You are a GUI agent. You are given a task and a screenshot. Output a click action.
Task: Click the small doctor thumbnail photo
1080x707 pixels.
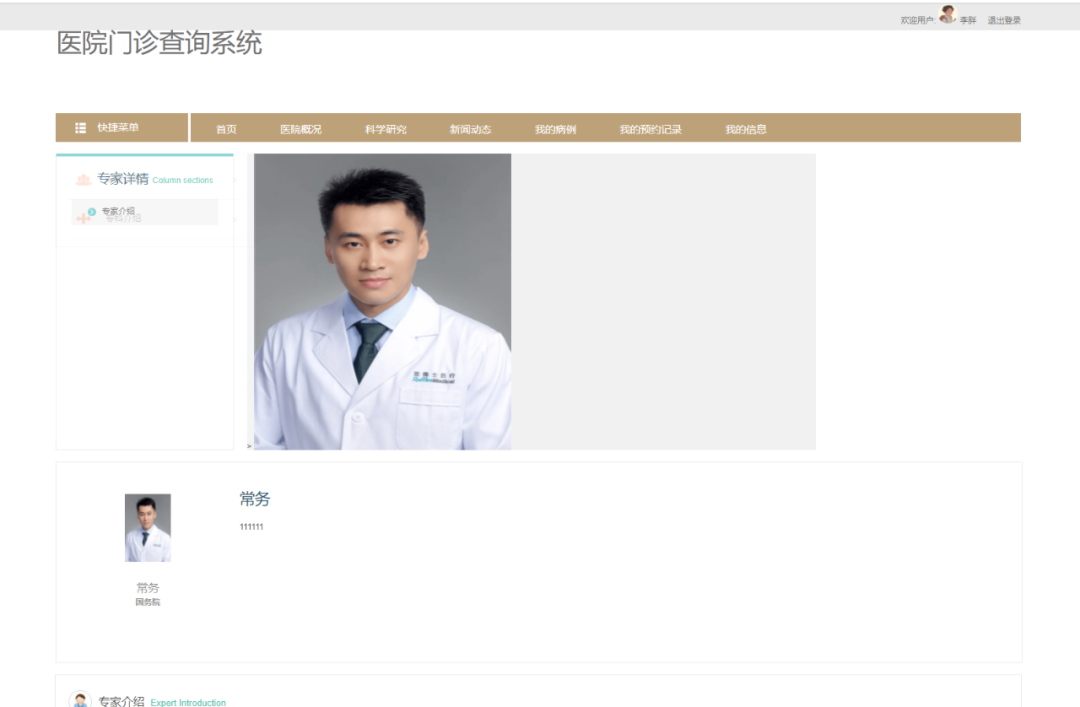147,528
